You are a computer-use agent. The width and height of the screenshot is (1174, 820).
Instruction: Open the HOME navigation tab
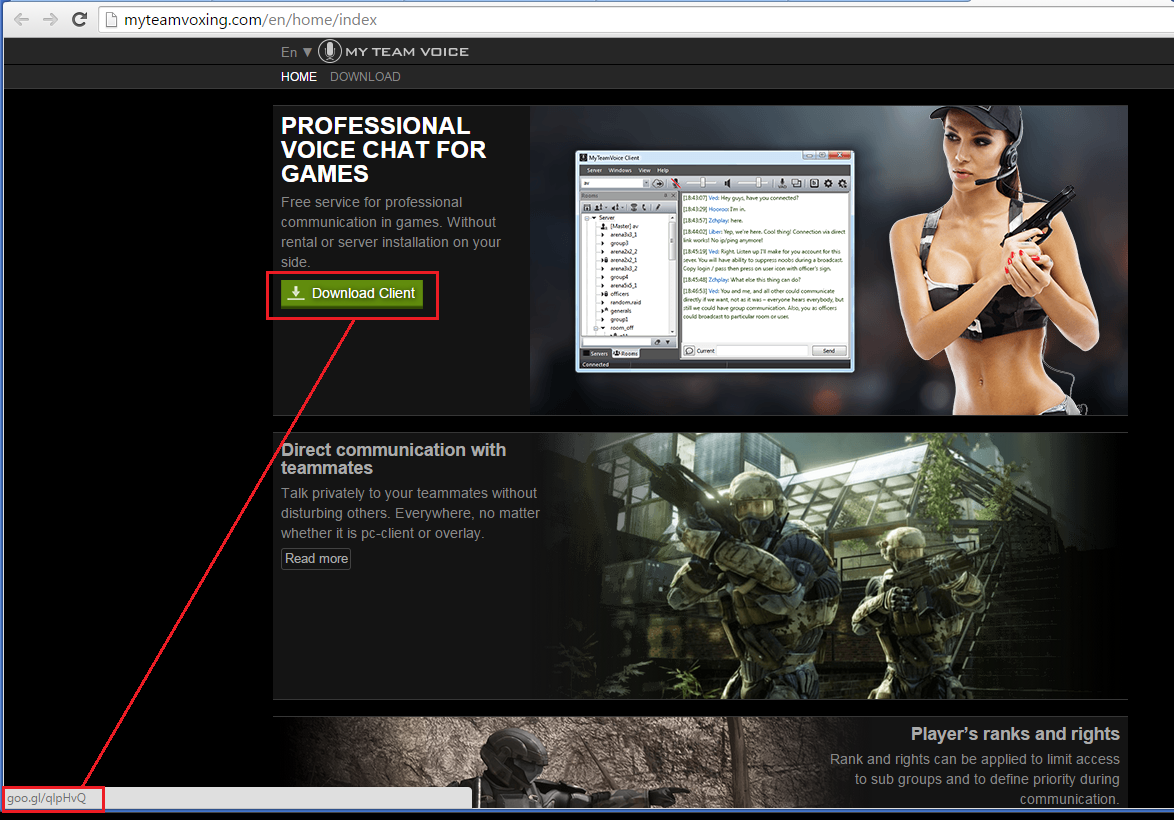tap(299, 76)
